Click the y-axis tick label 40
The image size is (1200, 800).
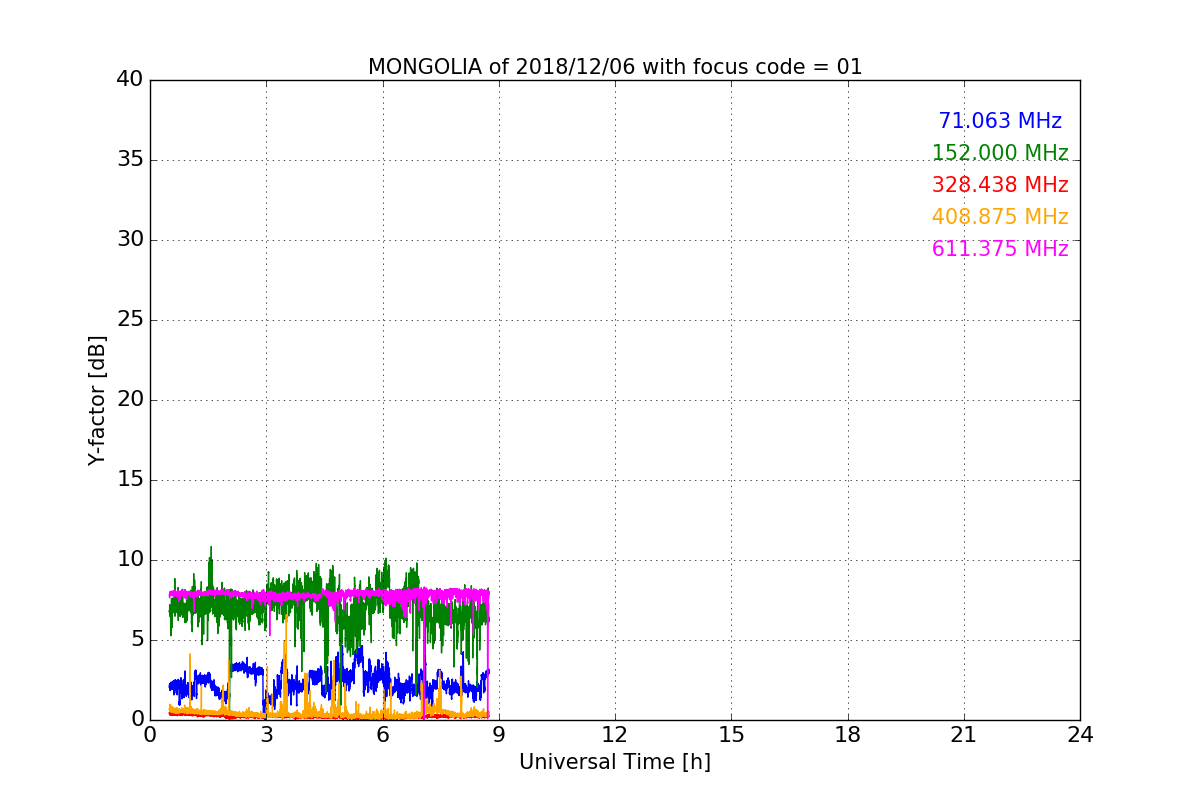click(130, 80)
